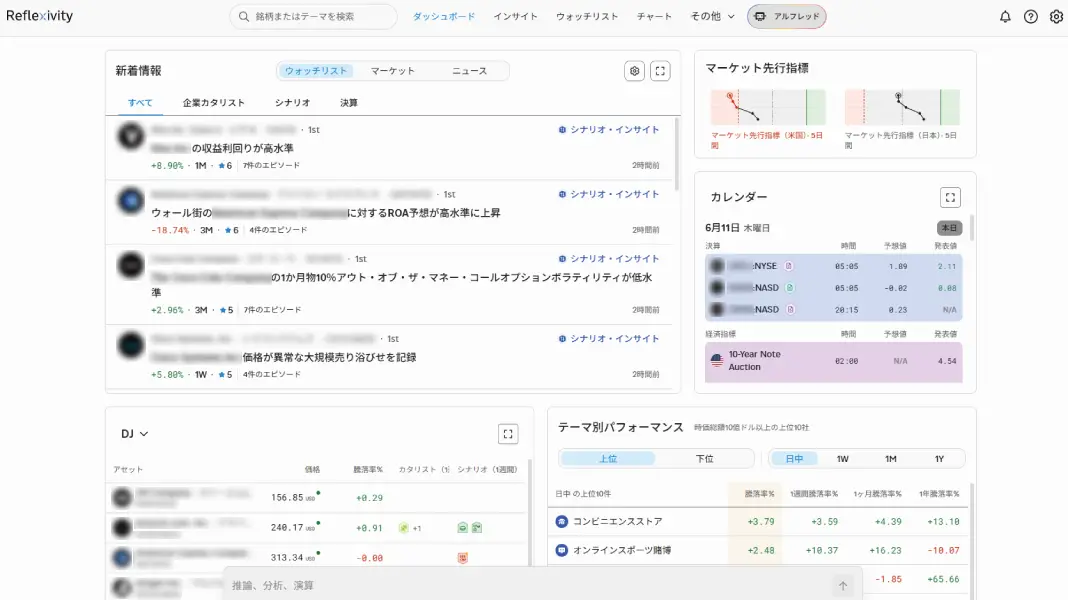Click the US flag icon for 10-Year Note Auction
The image size is (1068, 600).
point(717,360)
